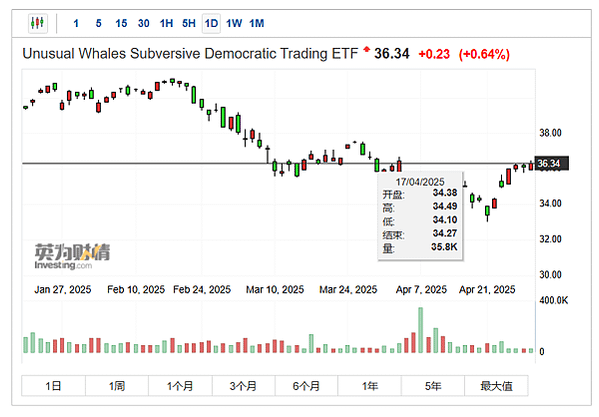599x417 pixels.
Task: Switch to the 1H interval
Action: pyautogui.click(x=166, y=24)
